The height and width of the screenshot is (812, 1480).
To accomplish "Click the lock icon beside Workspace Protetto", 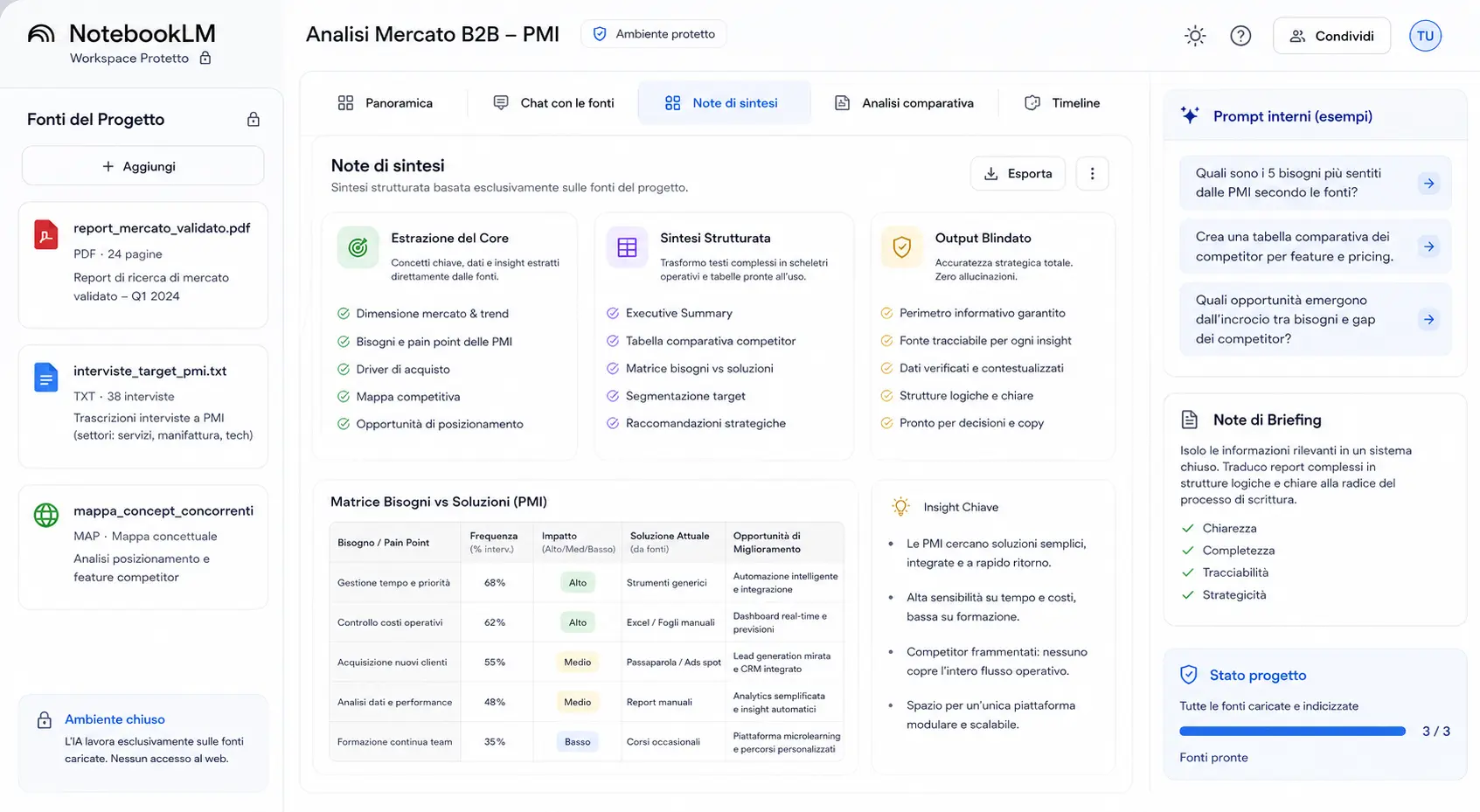I will (205, 58).
